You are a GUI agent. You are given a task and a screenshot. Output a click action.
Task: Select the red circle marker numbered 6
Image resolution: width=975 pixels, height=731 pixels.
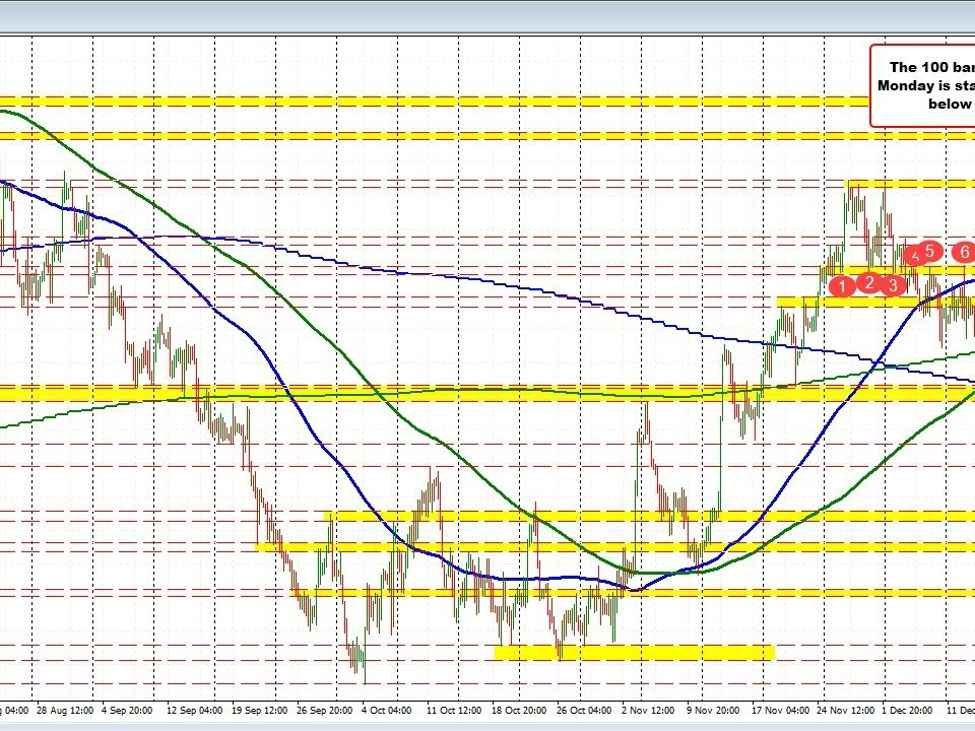pos(965,251)
